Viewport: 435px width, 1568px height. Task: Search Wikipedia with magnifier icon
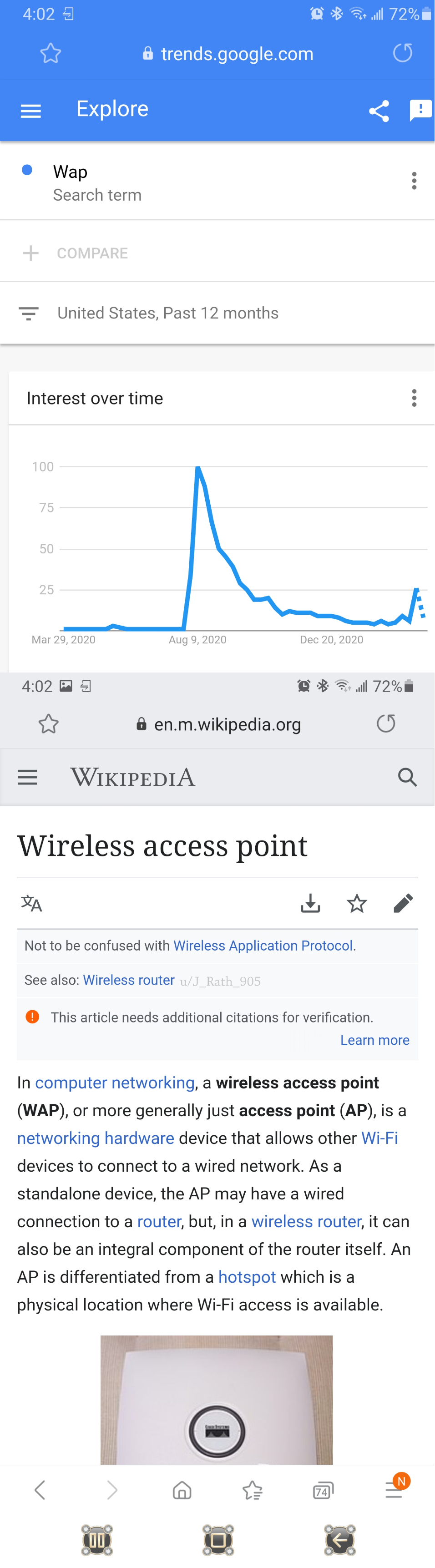407,777
